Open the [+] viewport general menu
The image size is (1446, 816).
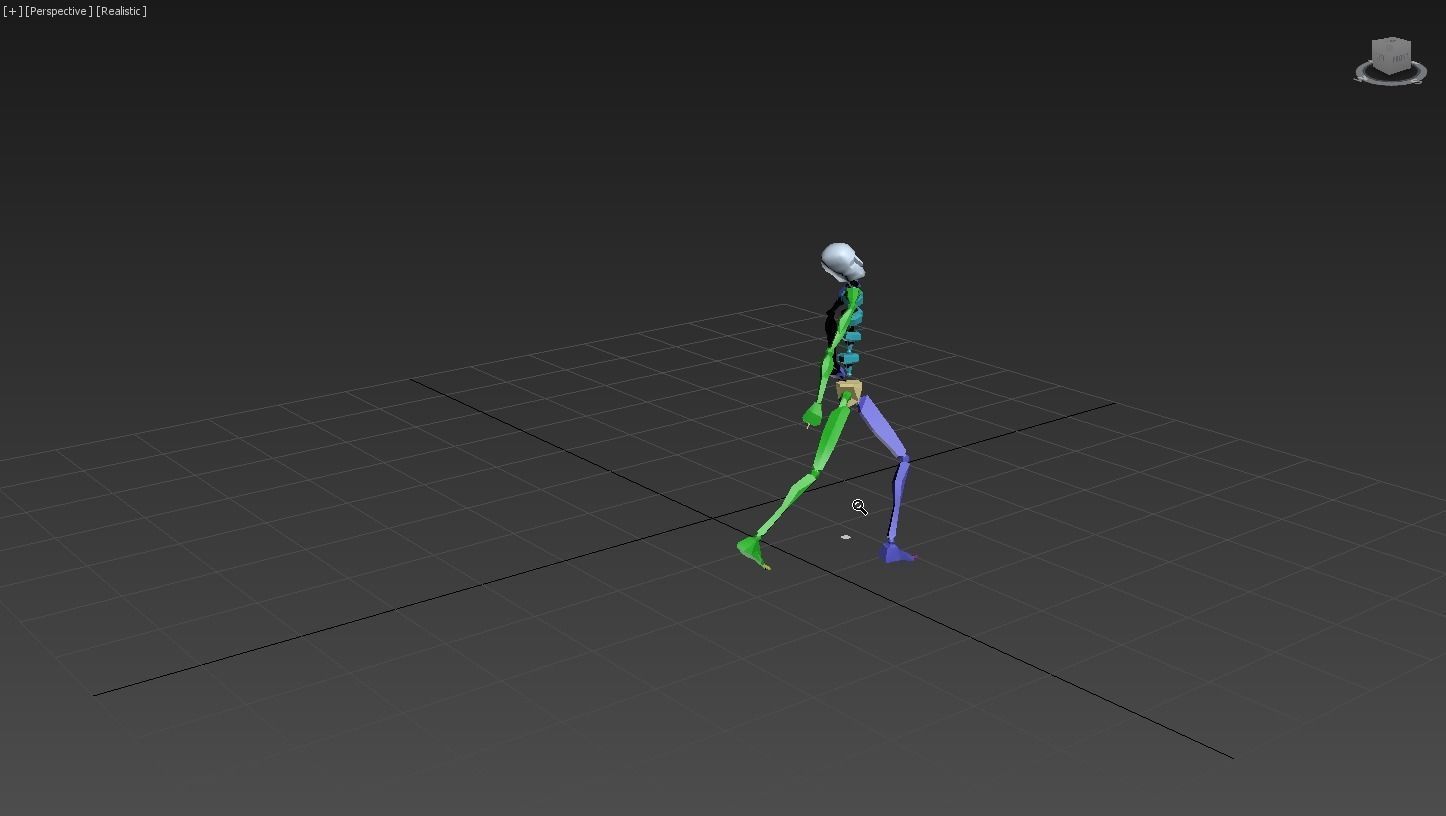point(12,11)
